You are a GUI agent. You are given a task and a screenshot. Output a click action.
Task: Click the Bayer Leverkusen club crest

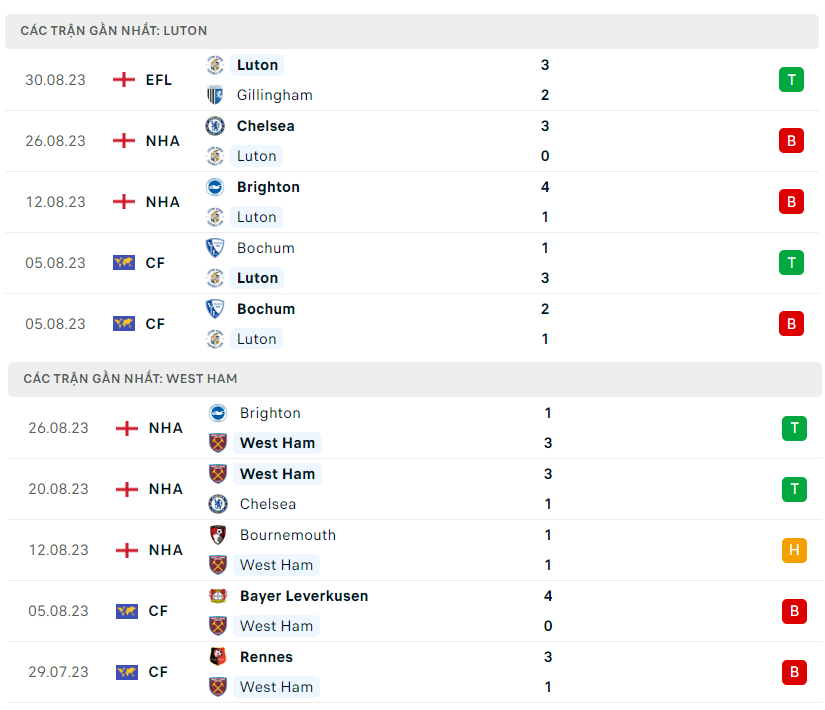(x=218, y=596)
